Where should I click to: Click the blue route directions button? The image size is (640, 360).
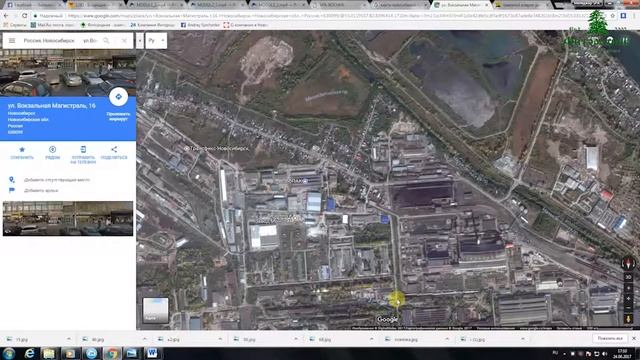click(x=118, y=97)
